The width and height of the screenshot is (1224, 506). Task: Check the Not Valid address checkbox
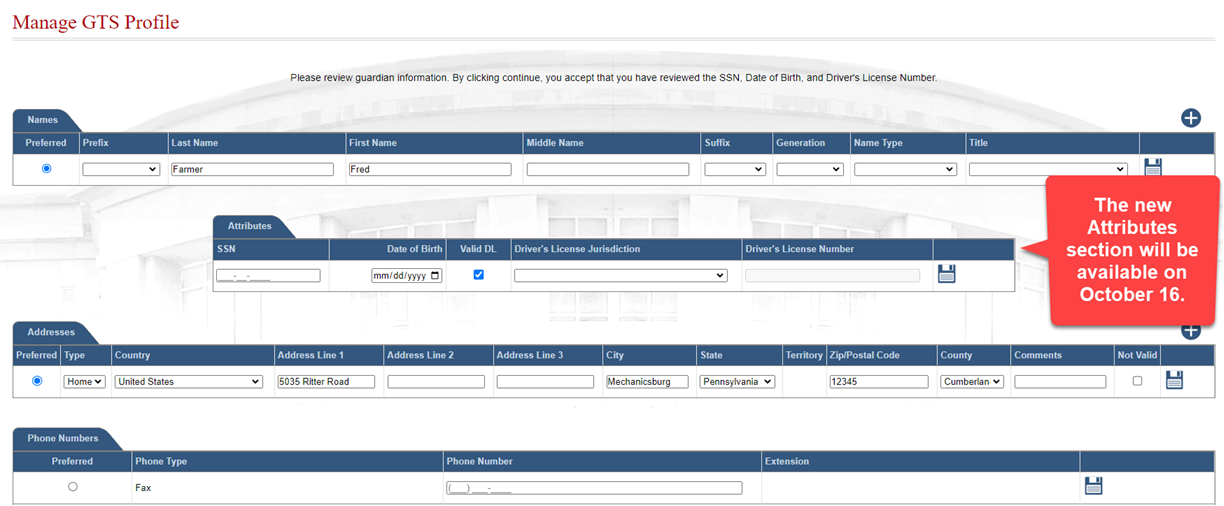1137,381
